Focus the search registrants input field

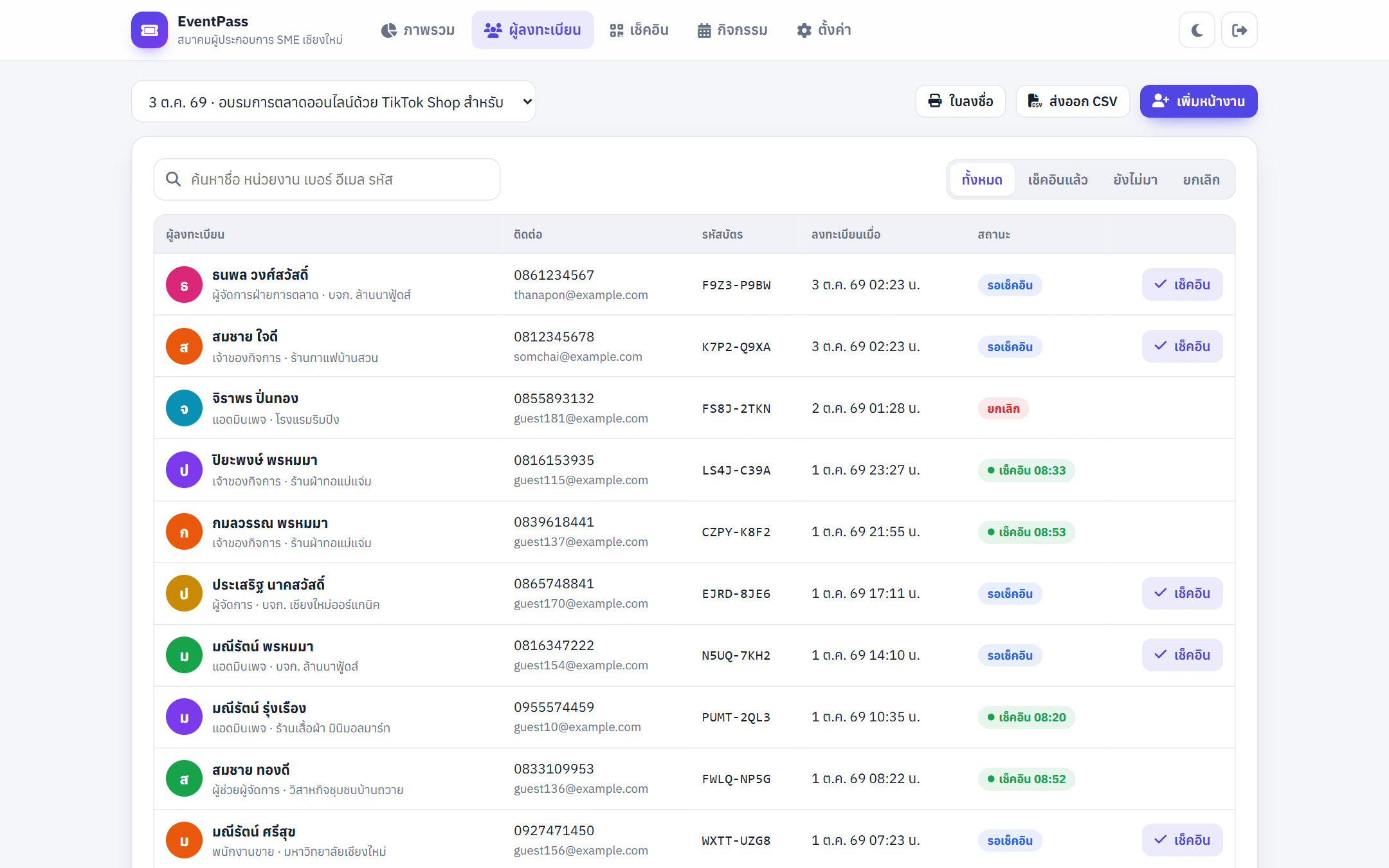tap(327, 179)
